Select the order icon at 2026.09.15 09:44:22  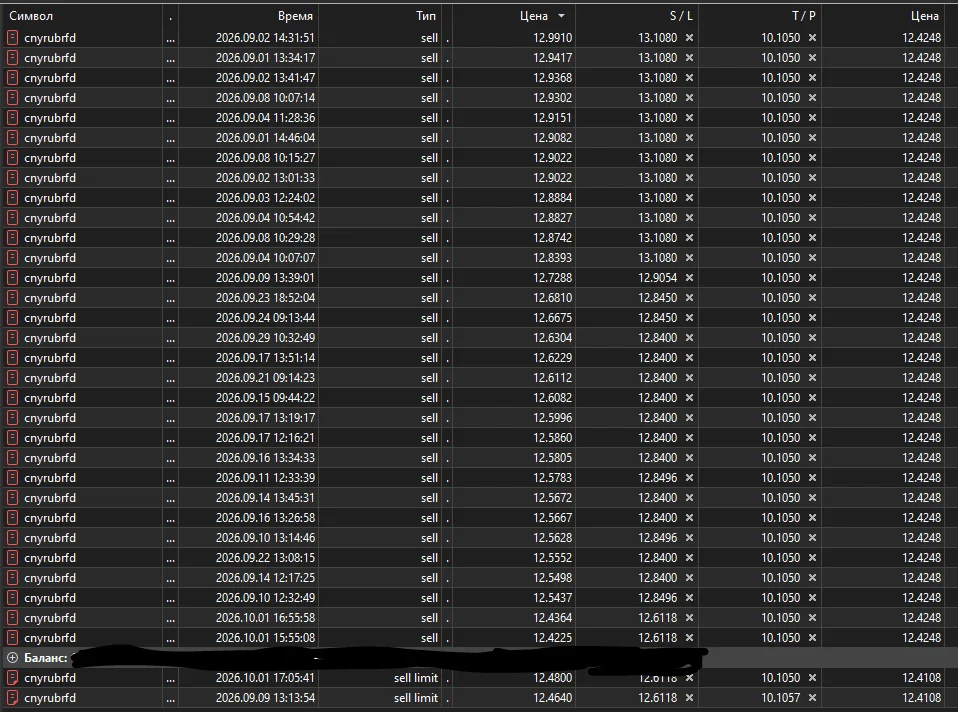click(x=12, y=398)
